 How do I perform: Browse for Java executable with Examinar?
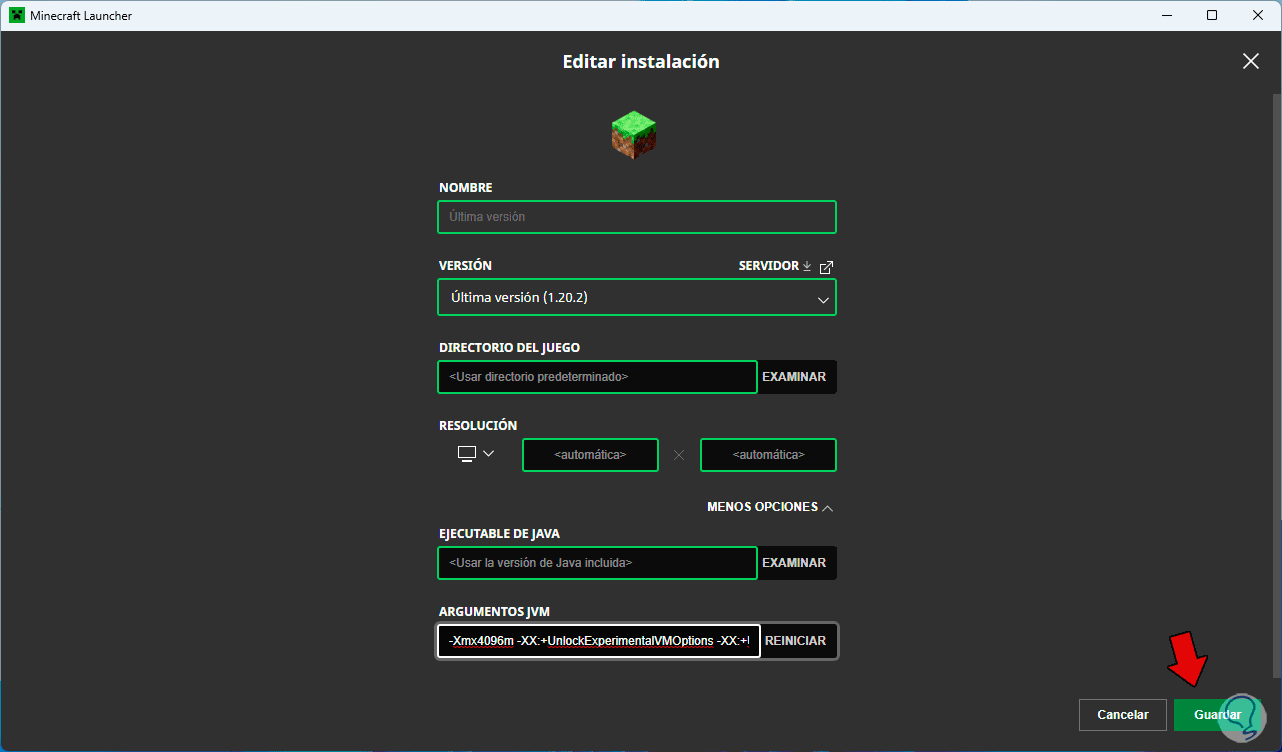tap(796, 563)
